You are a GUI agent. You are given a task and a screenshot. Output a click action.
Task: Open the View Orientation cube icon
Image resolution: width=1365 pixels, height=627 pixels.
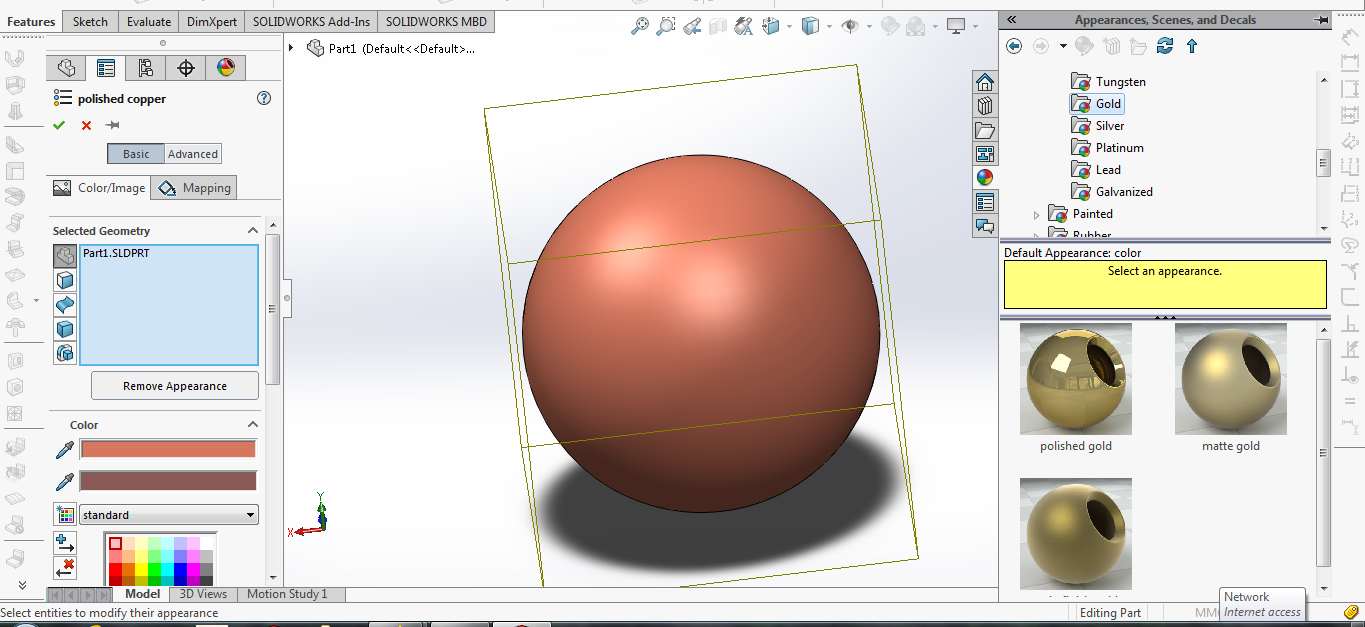click(770, 26)
